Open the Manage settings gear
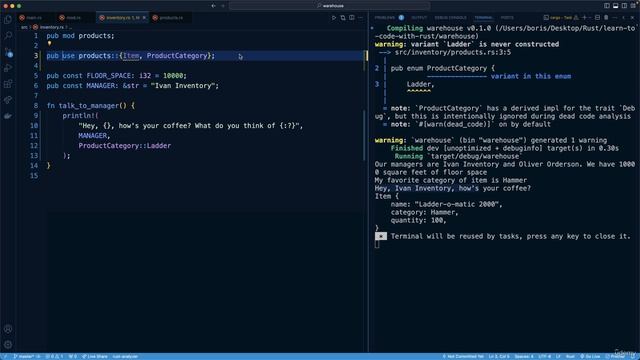This screenshot has height=360, width=640. [8, 345]
